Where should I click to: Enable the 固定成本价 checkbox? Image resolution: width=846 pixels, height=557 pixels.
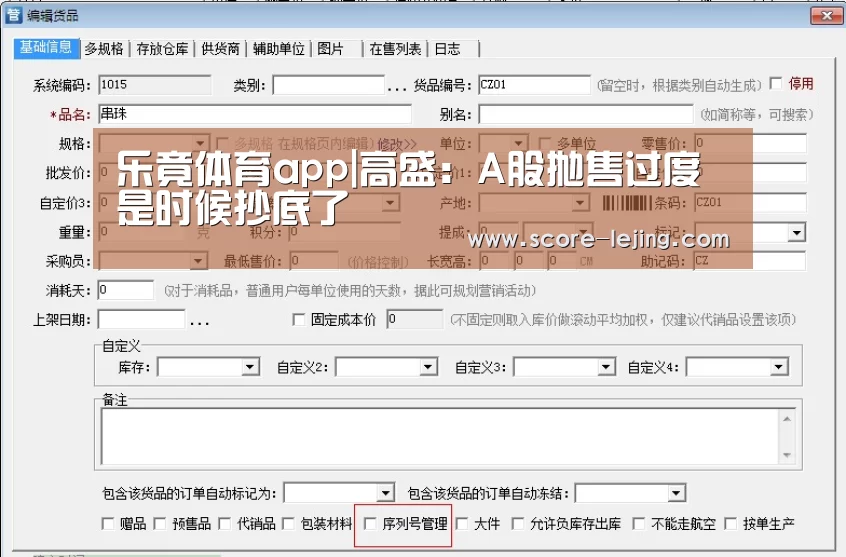click(x=298, y=320)
